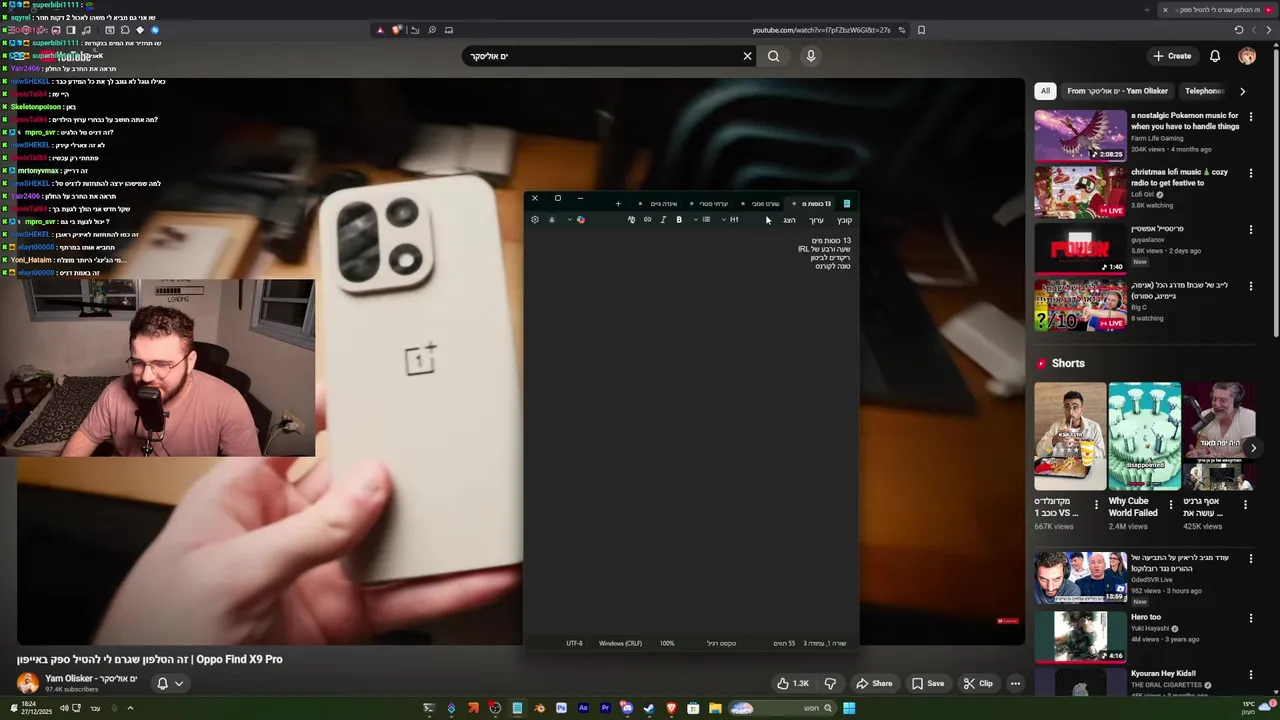Switch to the 'יצרתי סטרי' Notepad tab
1280x720 pixels.
(710, 204)
